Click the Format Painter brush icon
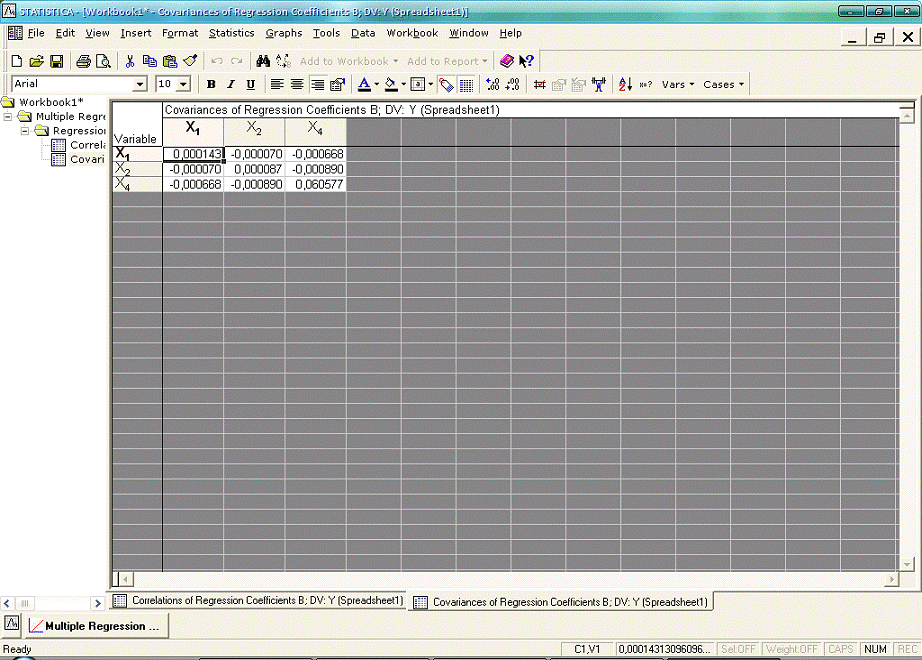The width and height of the screenshot is (922, 660). point(190,61)
